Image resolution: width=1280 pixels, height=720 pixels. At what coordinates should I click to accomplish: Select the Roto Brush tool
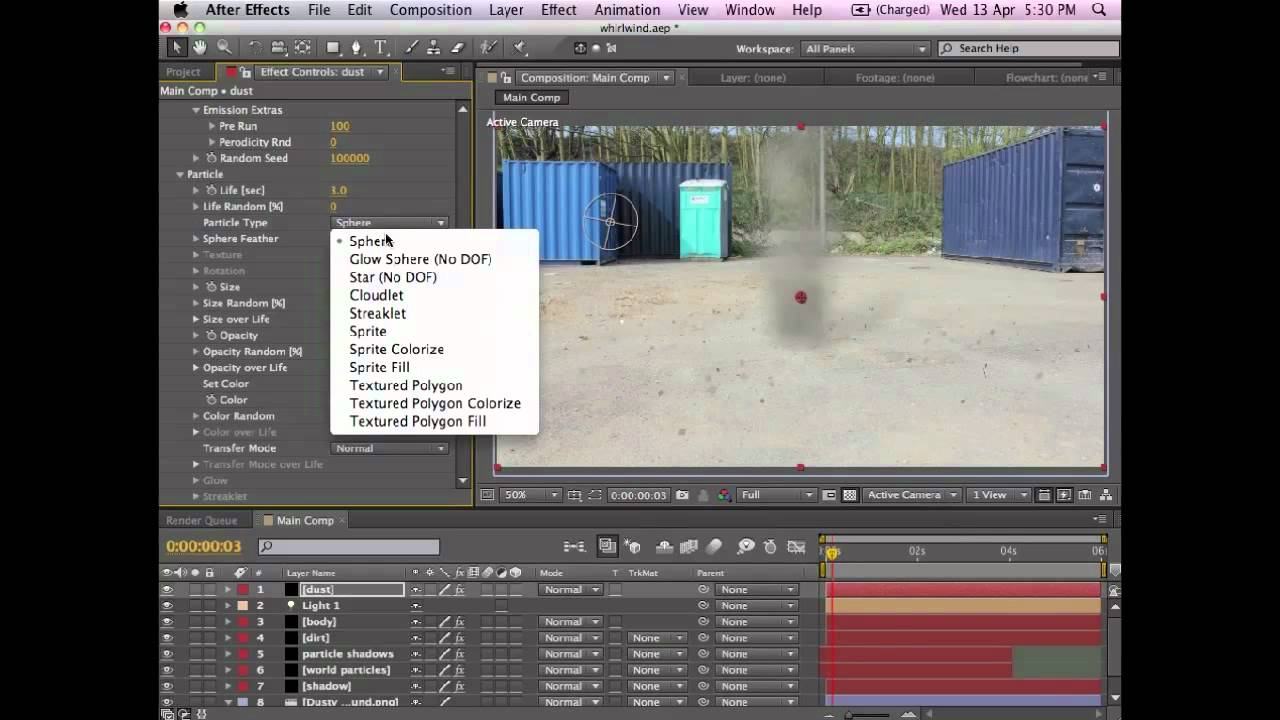click(x=488, y=47)
